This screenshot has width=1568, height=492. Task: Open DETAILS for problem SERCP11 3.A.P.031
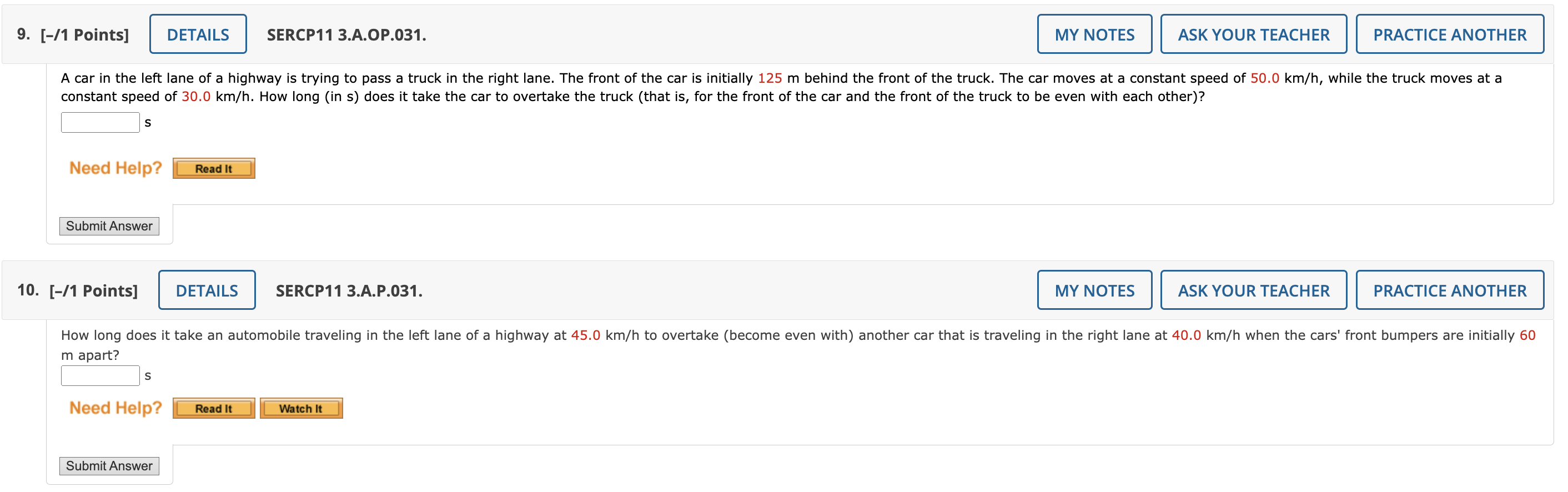point(207,290)
